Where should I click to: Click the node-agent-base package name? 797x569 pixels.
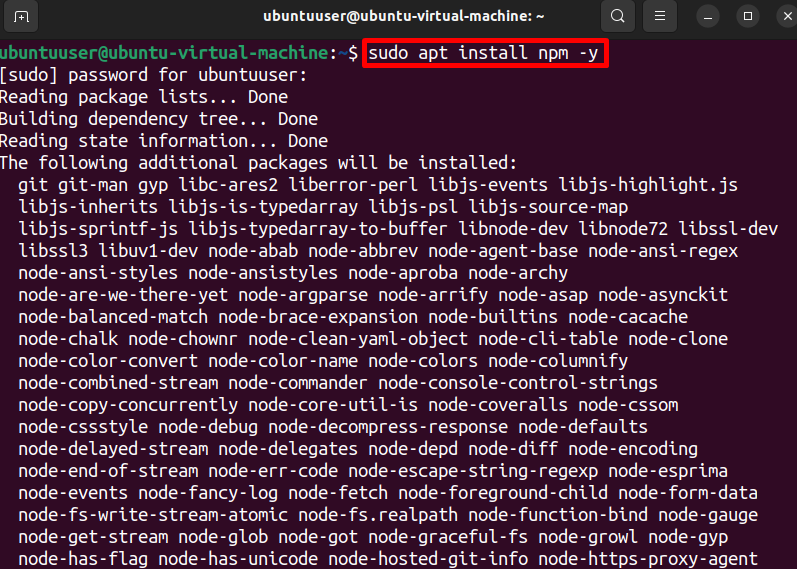(503, 251)
